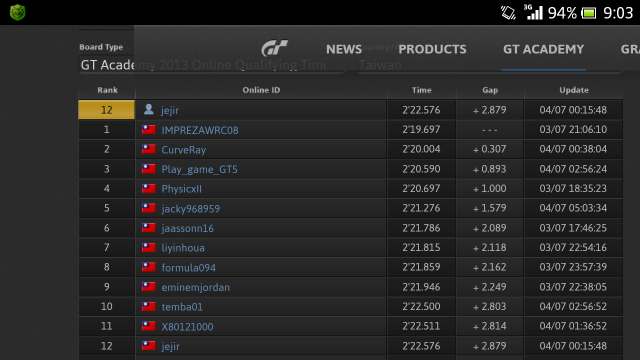This screenshot has width=640, height=360.
Task: Click the rank 1 cell
Action: (x=107, y=130)
